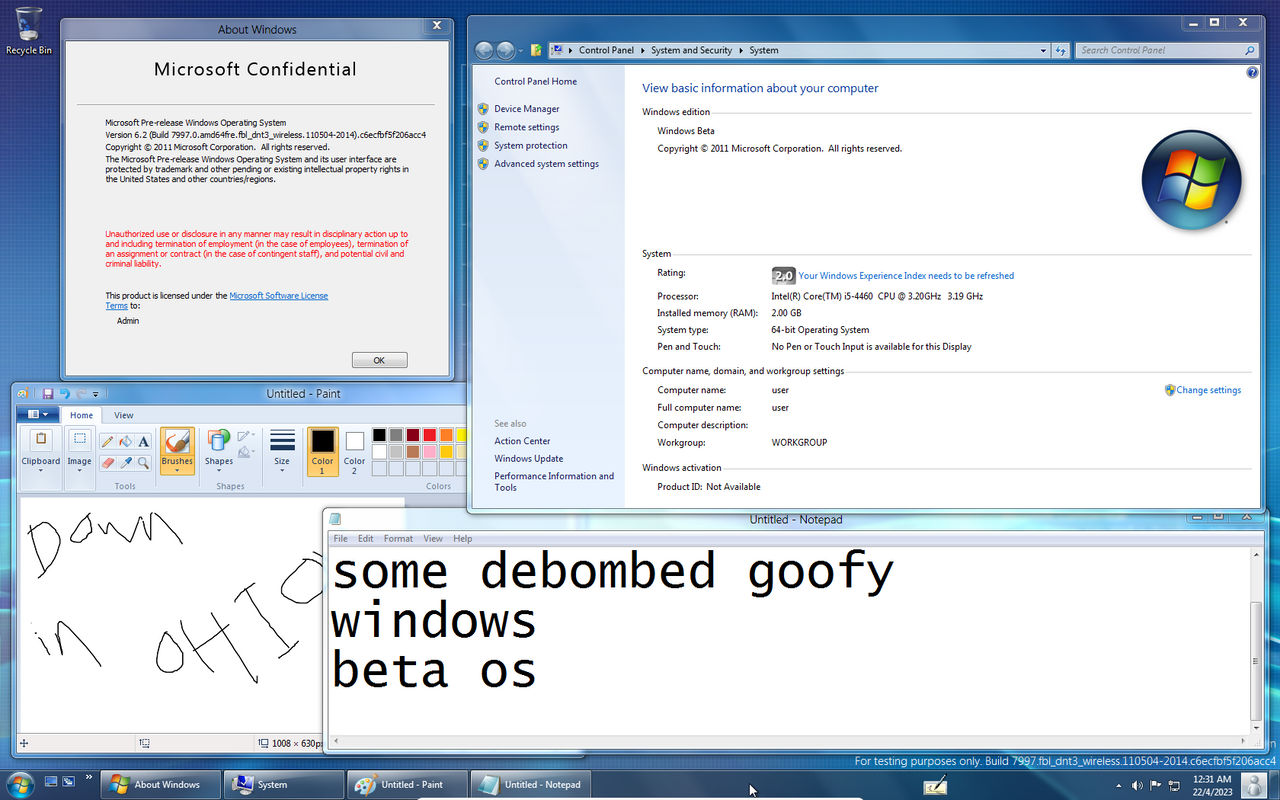1280x800 pixels.
Task: Select the Eraser tool in Paint
Action: coord(107,463)
